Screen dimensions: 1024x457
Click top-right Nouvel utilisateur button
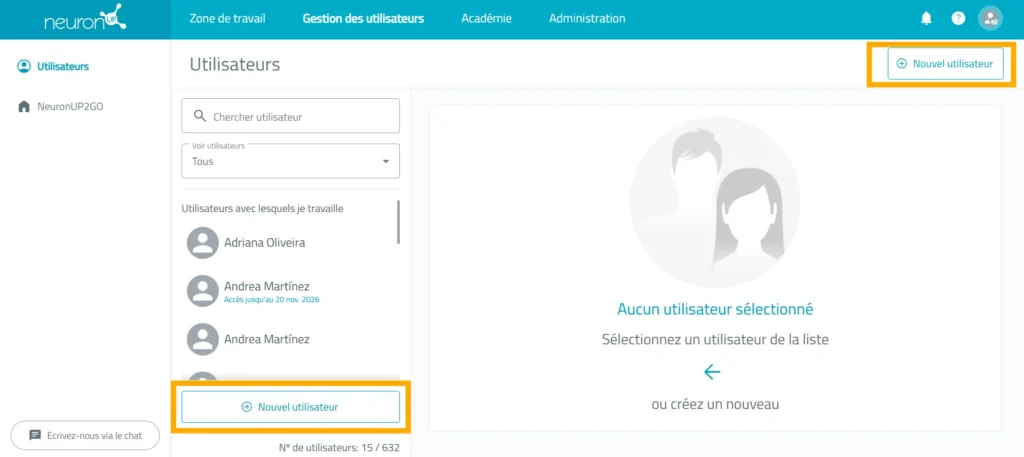945,64
